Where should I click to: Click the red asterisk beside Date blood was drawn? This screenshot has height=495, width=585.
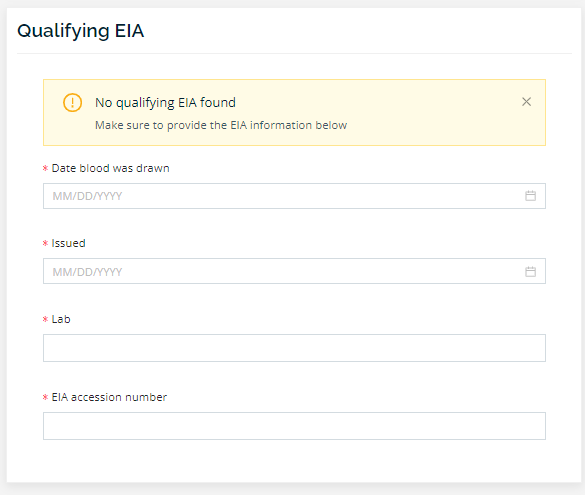coord(46,168)
